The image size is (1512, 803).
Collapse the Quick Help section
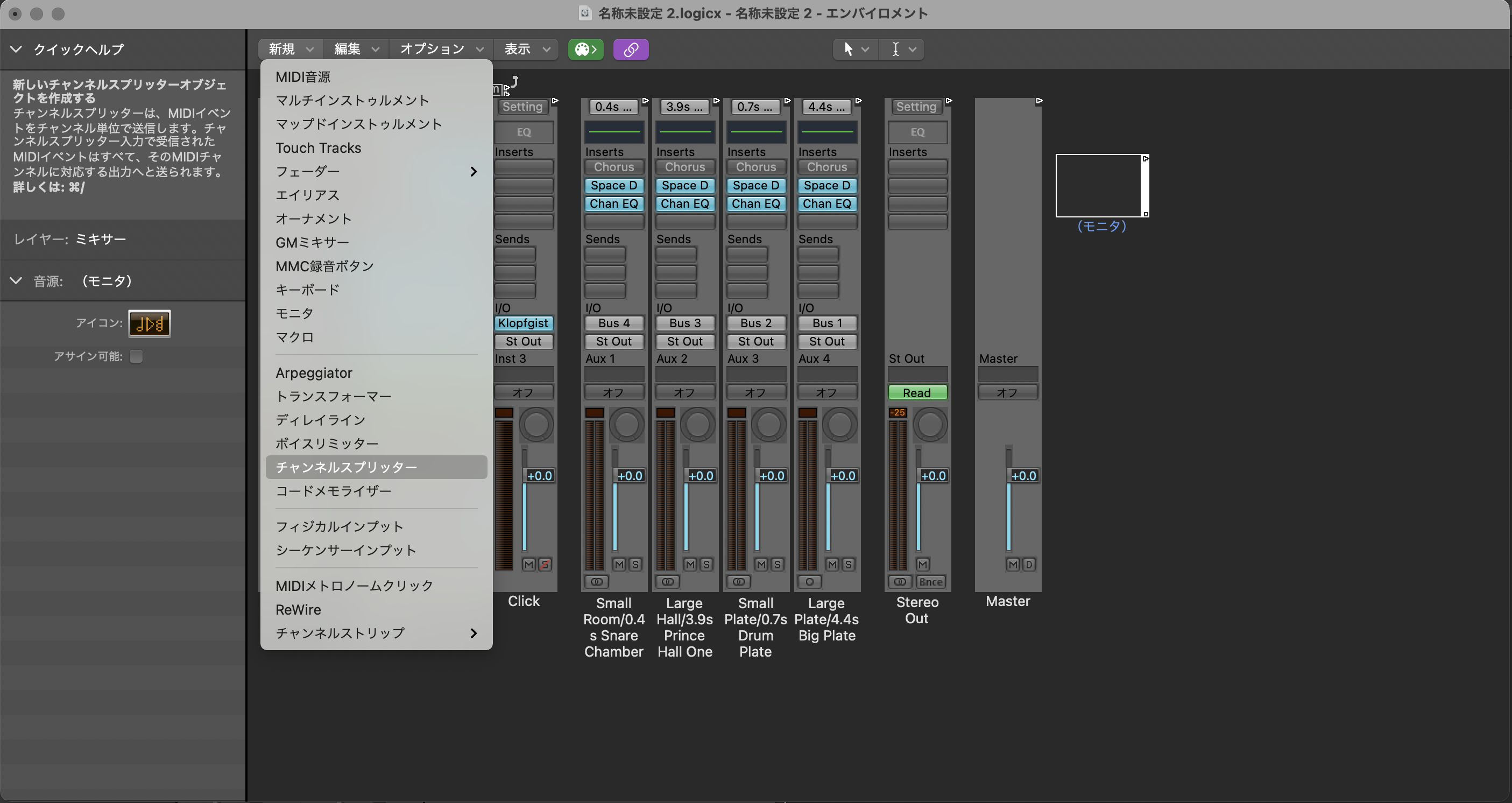coord(16,50)
